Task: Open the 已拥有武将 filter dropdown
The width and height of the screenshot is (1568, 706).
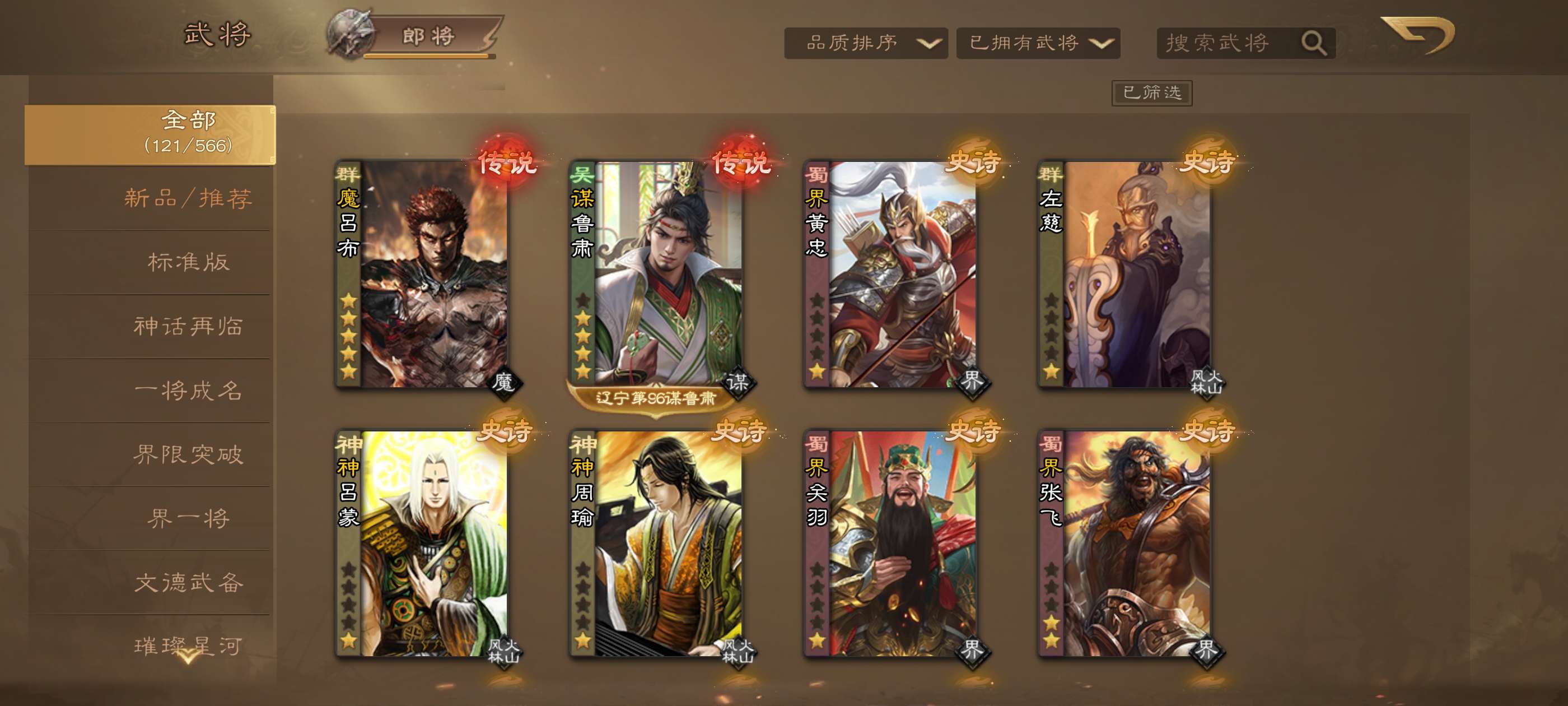Action: click(x=1038, y=43)
